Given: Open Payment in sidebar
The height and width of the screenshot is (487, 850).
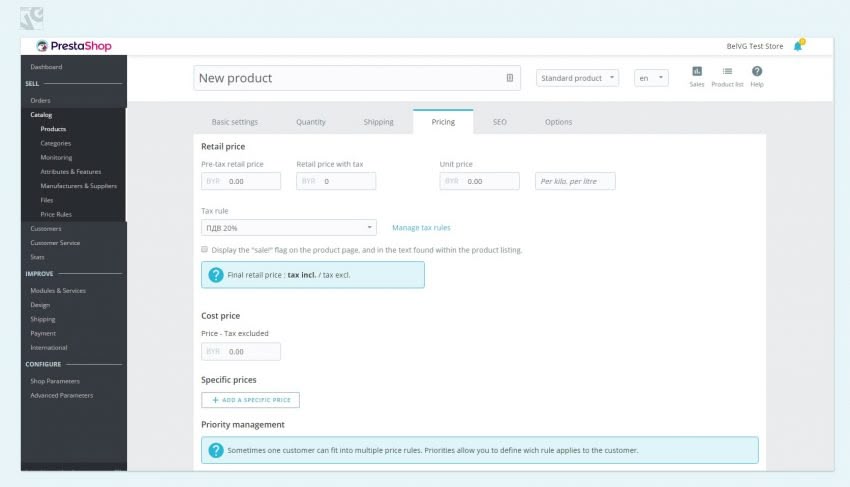Looking at the screenshot, I should [43, 334].
